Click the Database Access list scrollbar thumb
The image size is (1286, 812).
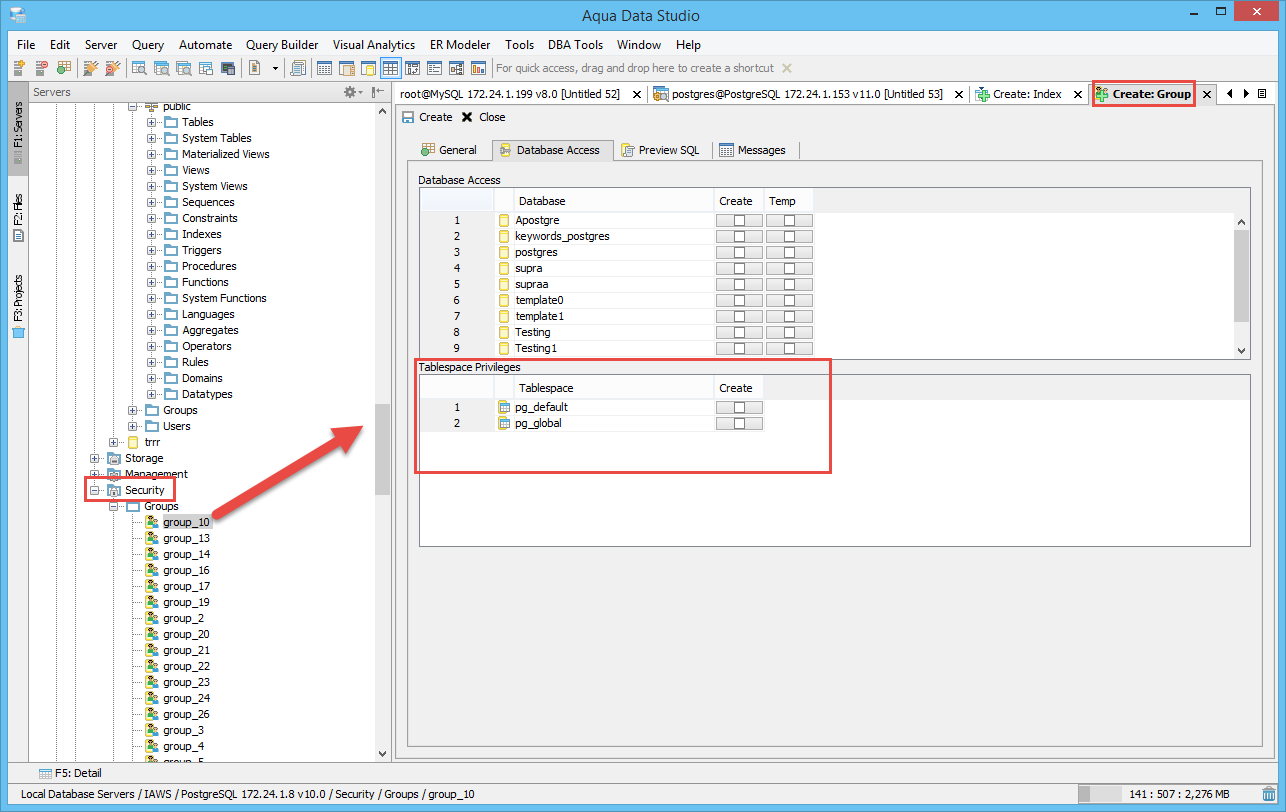coord(1242,275)
